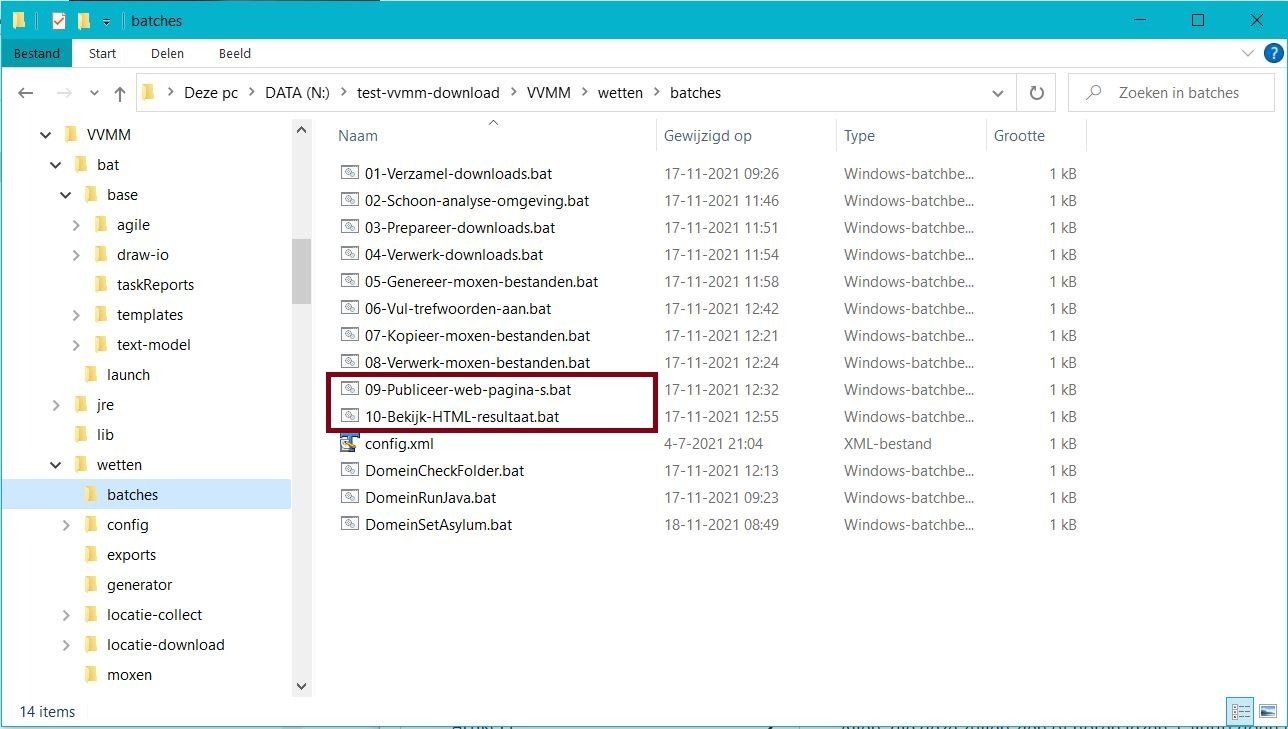This screenshot has height=729, width=1288.
Task: Sort files by 'Gewijzigd op' column
Action: click(707, 136)
